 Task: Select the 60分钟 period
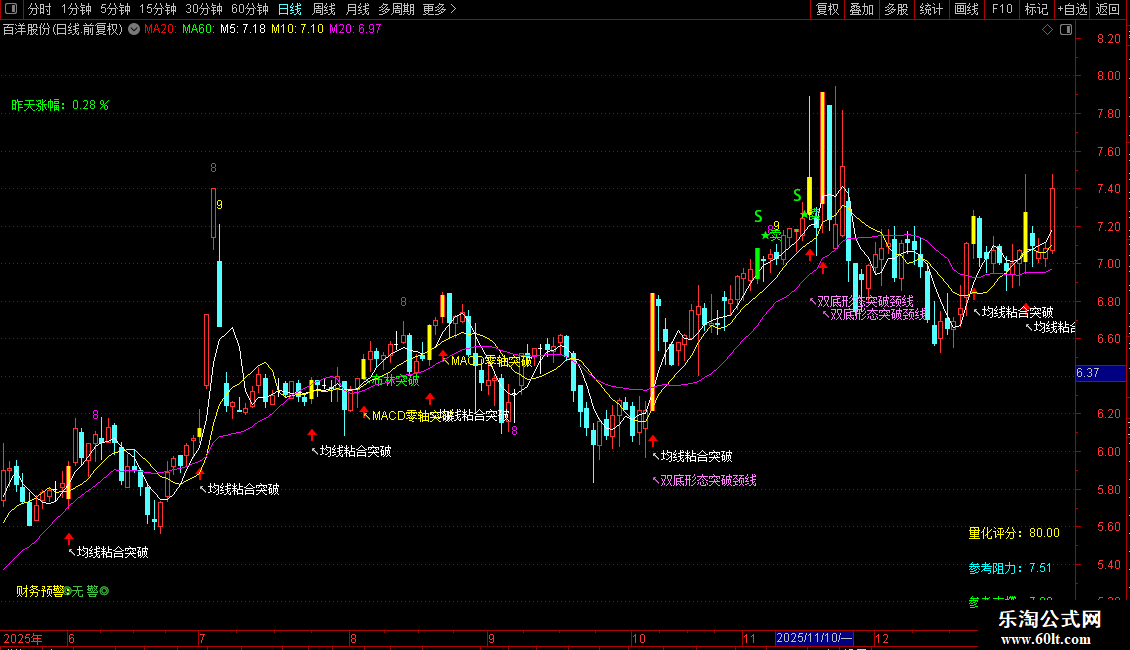(x=250, y=9)
